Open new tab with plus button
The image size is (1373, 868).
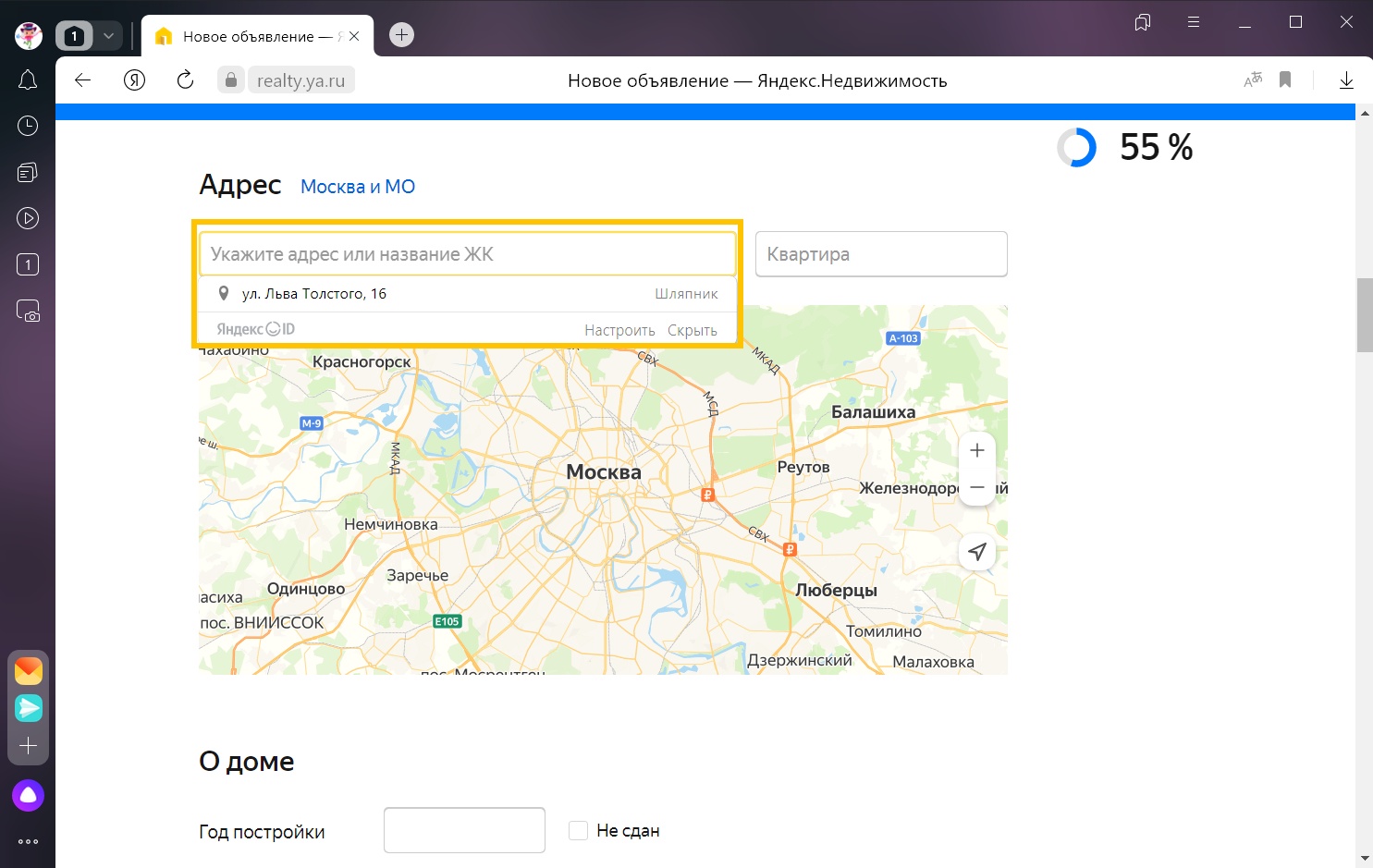click(401, 35)
